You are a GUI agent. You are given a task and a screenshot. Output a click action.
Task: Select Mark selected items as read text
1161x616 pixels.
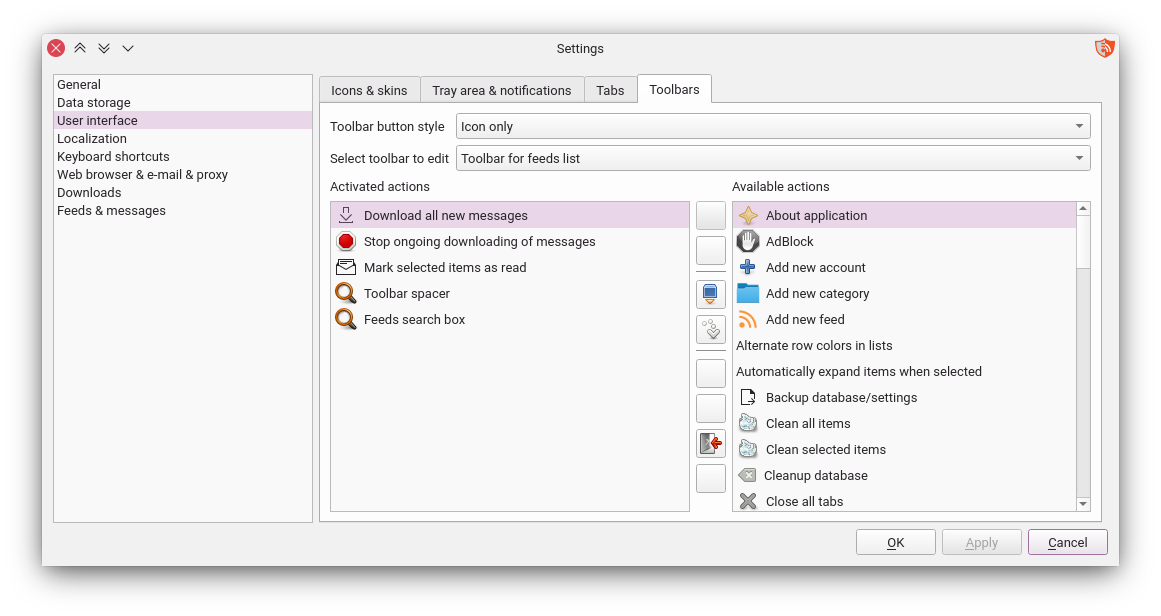pyautogui.click(x=445, y=267)
